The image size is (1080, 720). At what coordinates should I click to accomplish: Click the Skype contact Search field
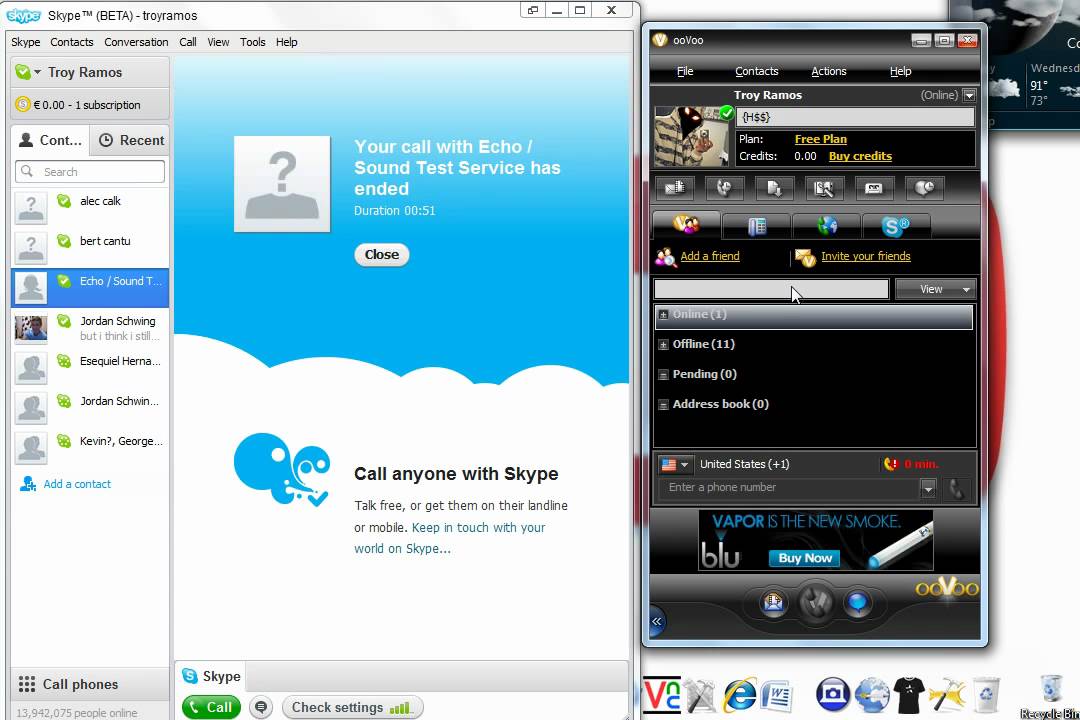click(x=90, y=172)
